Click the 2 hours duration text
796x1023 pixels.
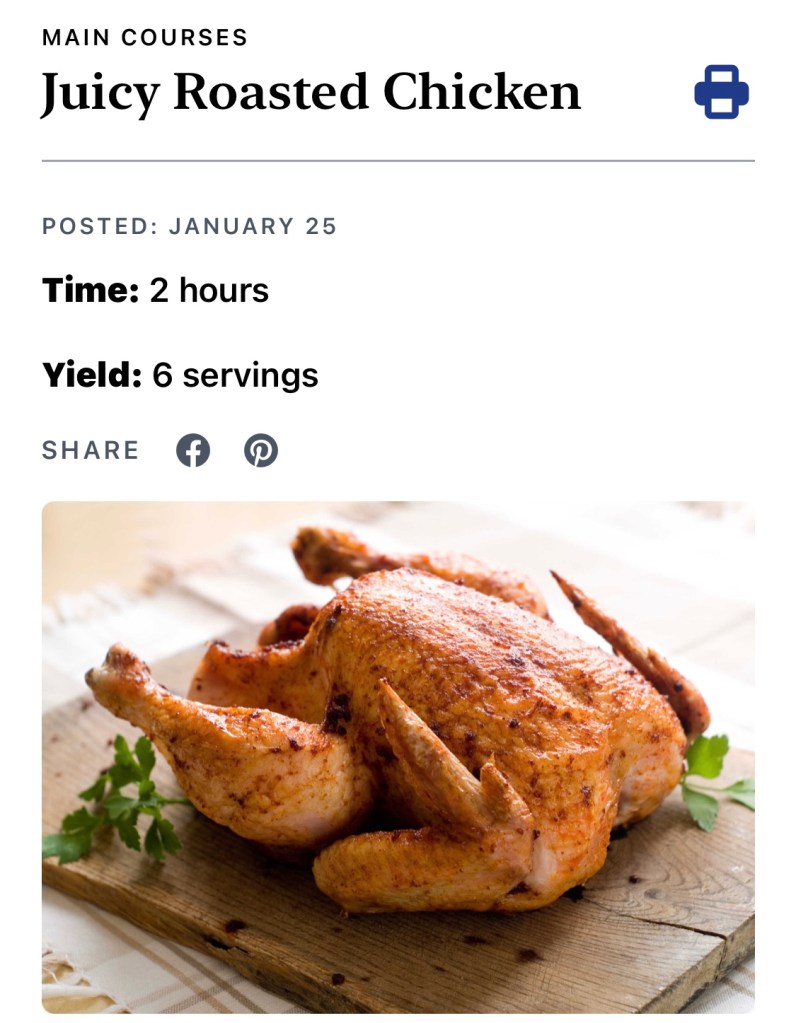pyautogui.click(x=209, y=291)
